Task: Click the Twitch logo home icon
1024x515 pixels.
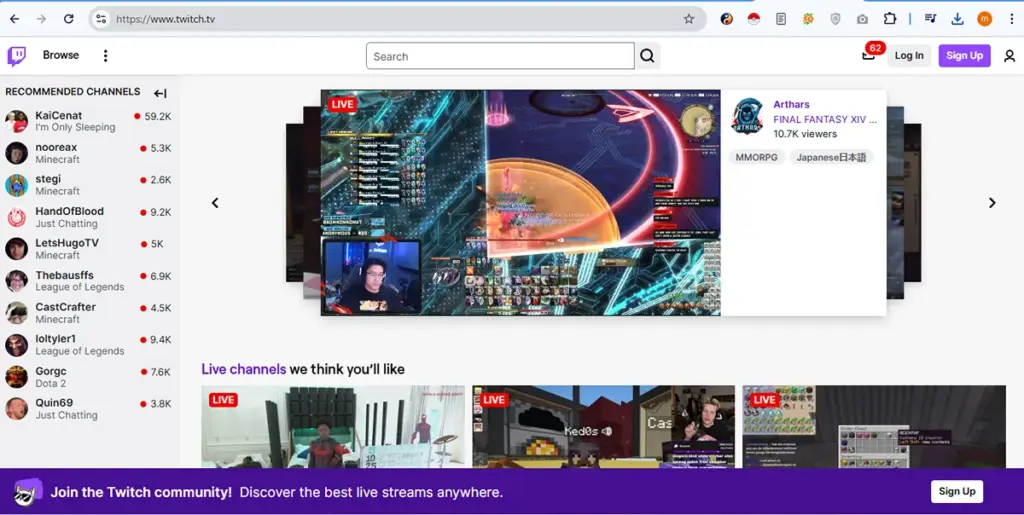Action: (16, 56)
